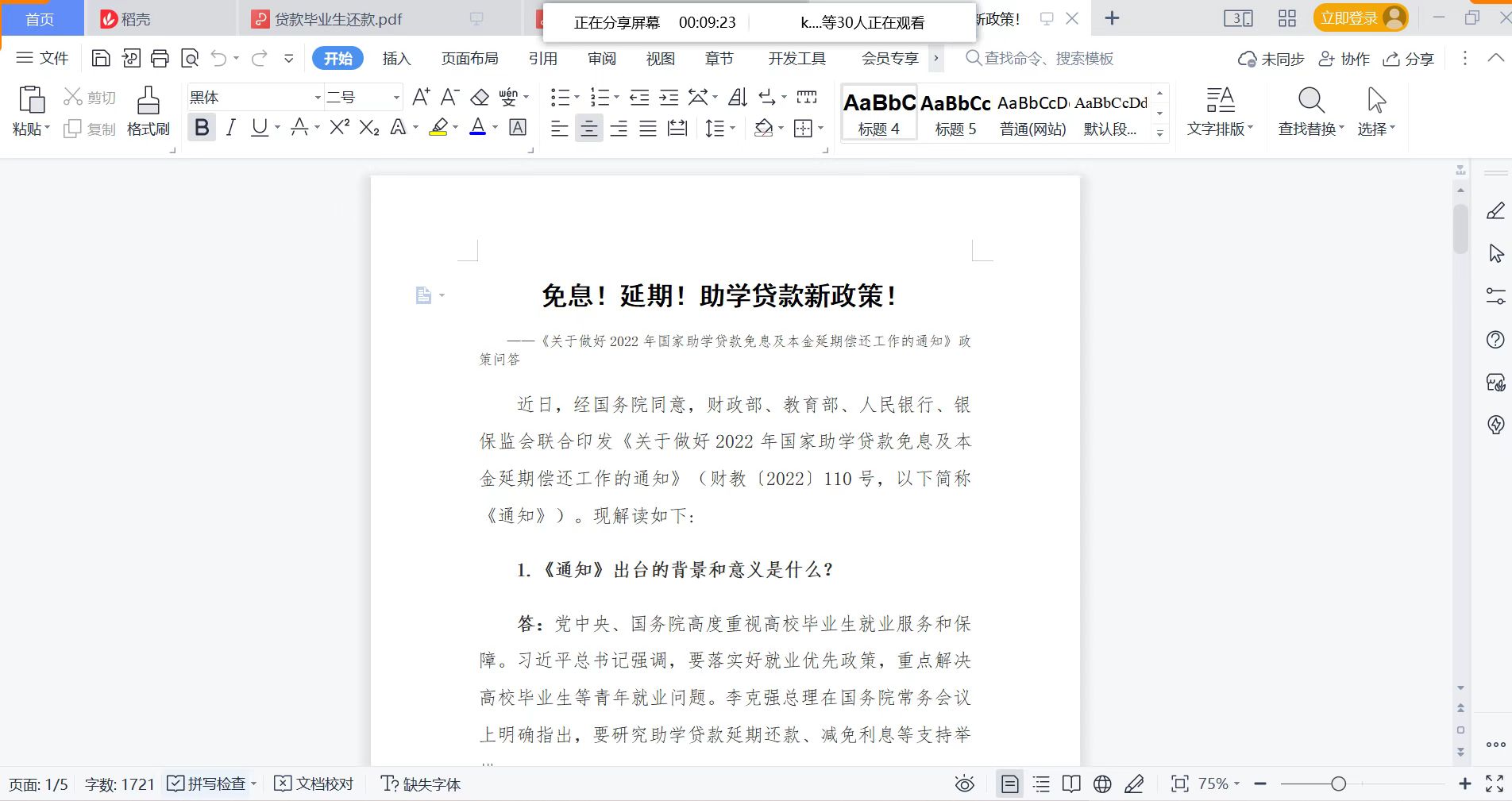The image size is (1512, 801).
Task: Click the help question mark in sidebar
Action: (1495, 340)
